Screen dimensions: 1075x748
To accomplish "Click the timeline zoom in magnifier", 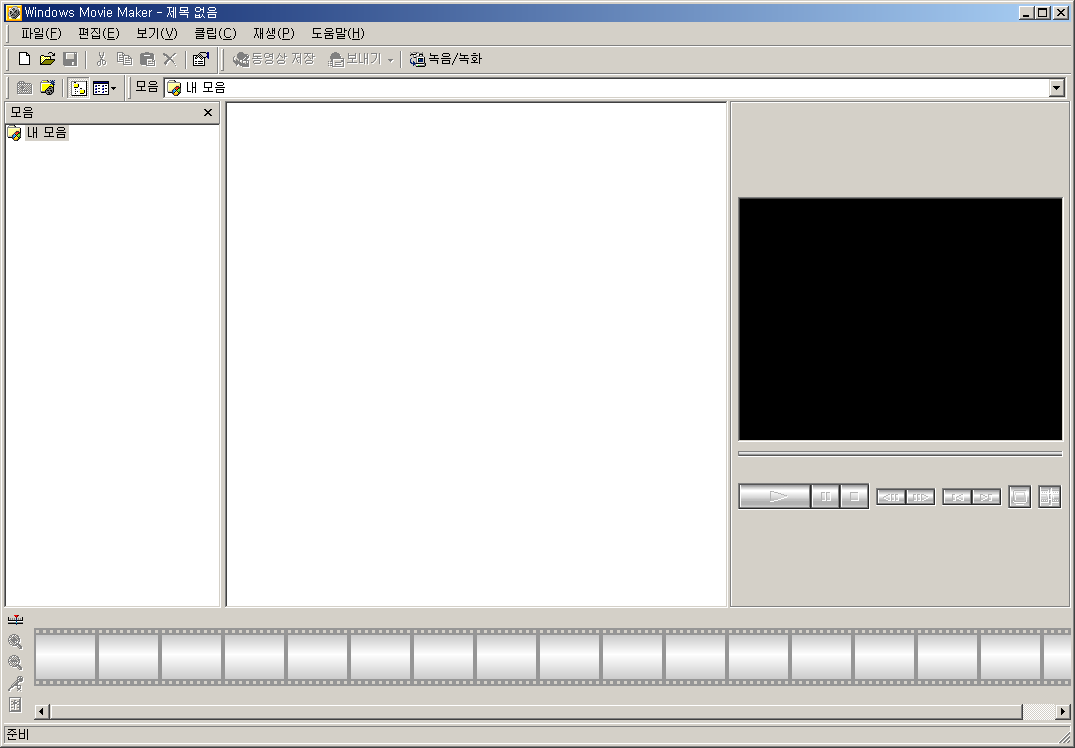I will pos(15,642).
